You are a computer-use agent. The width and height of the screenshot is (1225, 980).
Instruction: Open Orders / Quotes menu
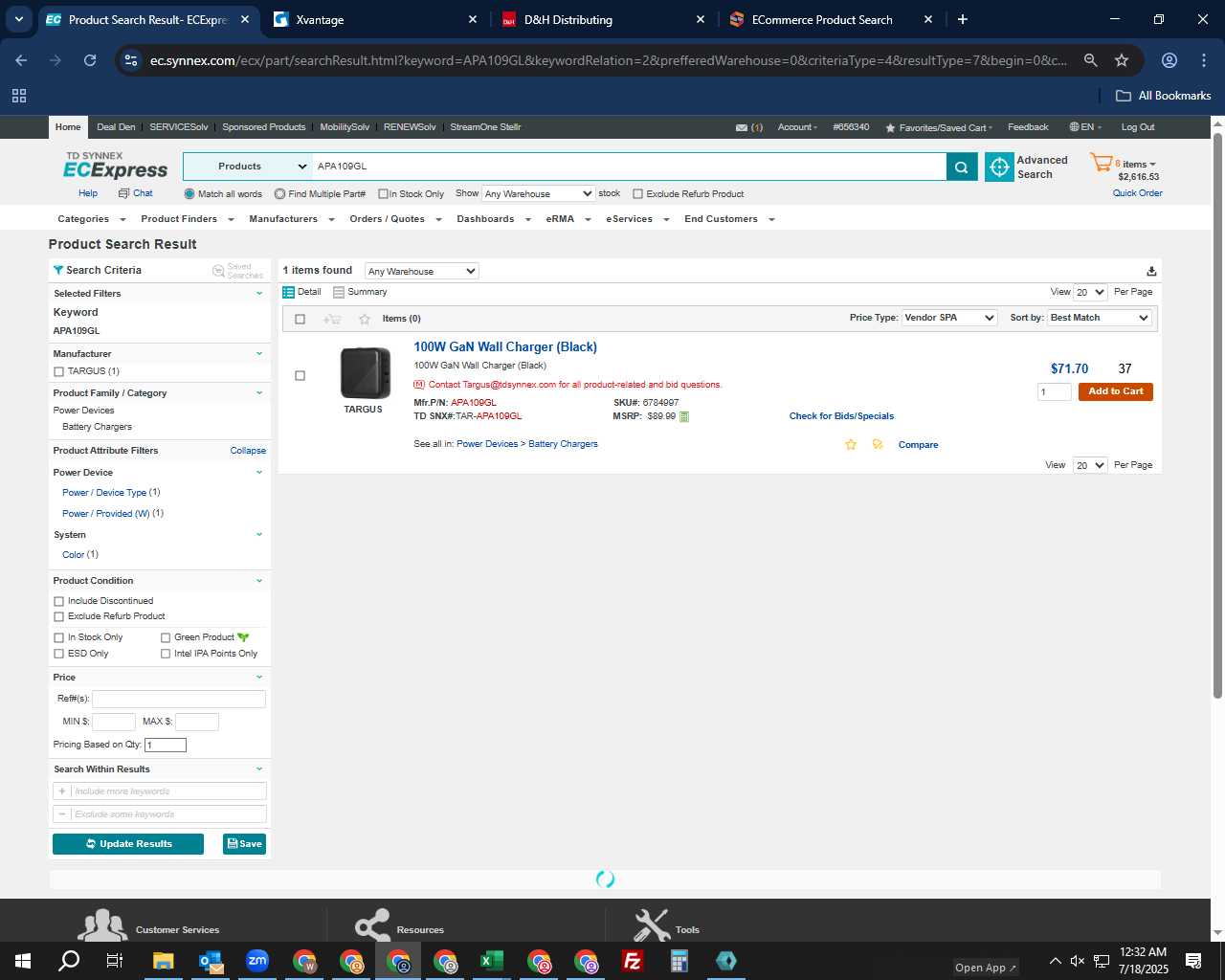pos(394,219)
